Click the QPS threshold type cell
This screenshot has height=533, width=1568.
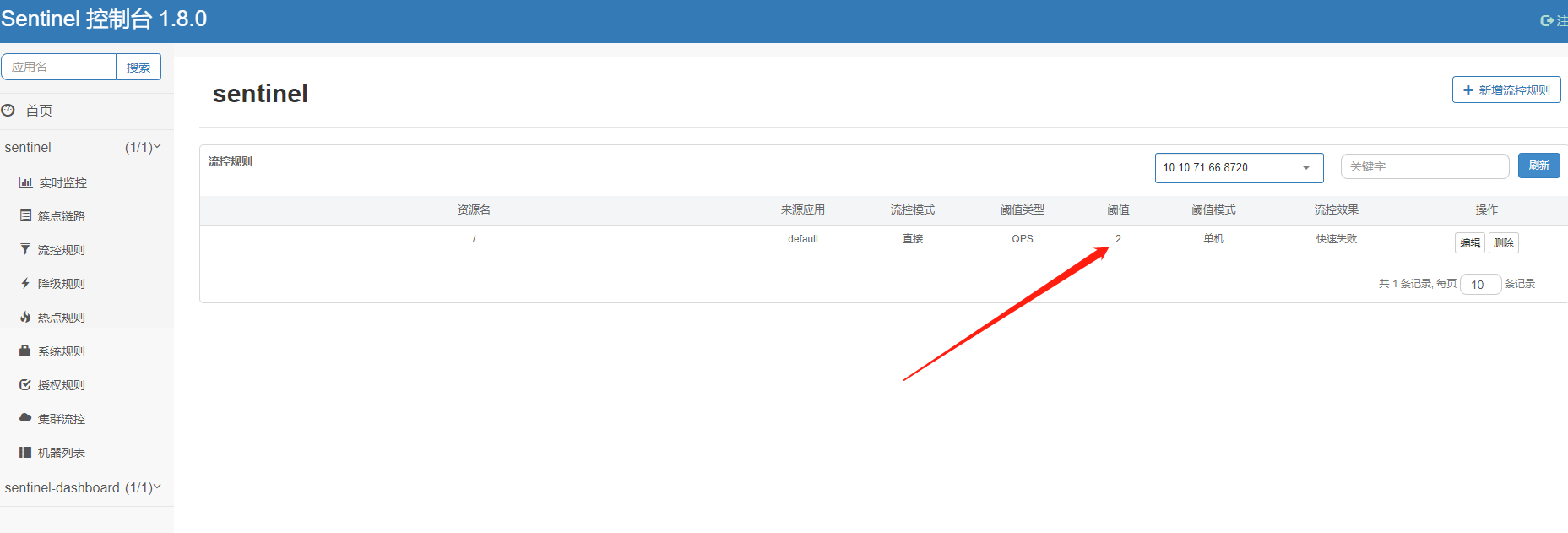click(1023, 239)
